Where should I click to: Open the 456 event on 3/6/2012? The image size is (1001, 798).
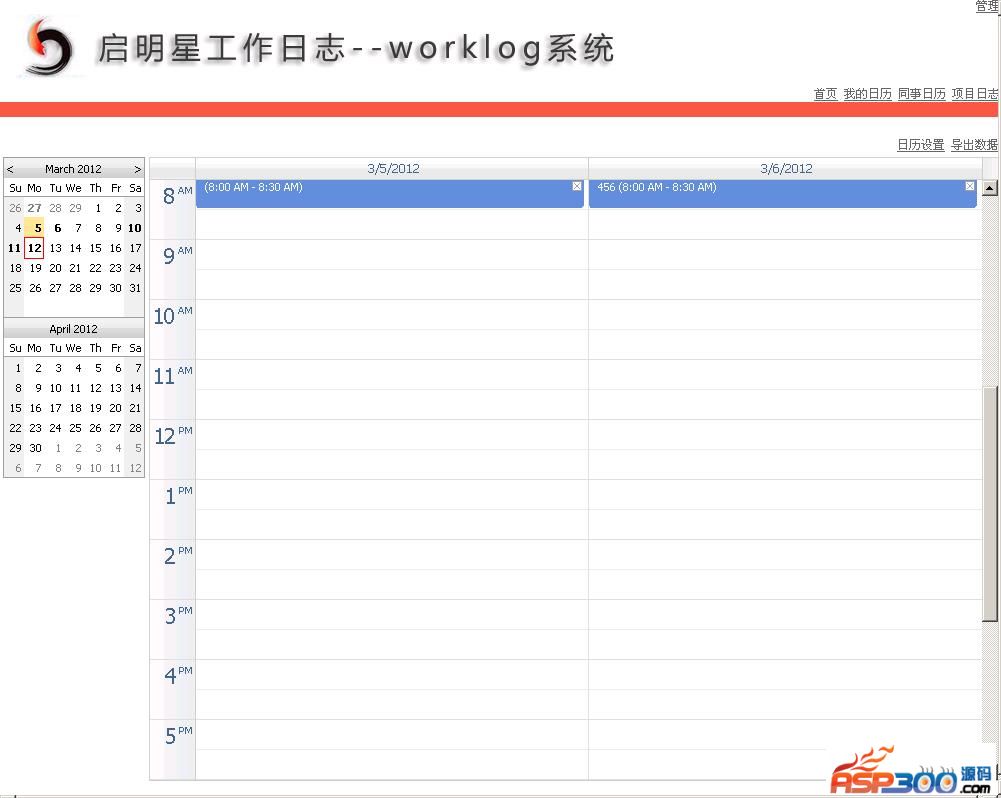(783, 193)
